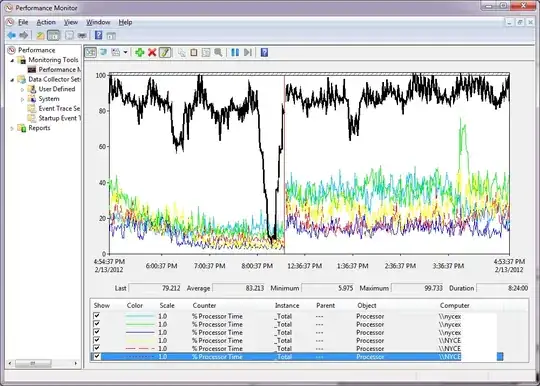This screenshot has height=386, width=540.
Task: Open the View menu
Action: [71, 22]
